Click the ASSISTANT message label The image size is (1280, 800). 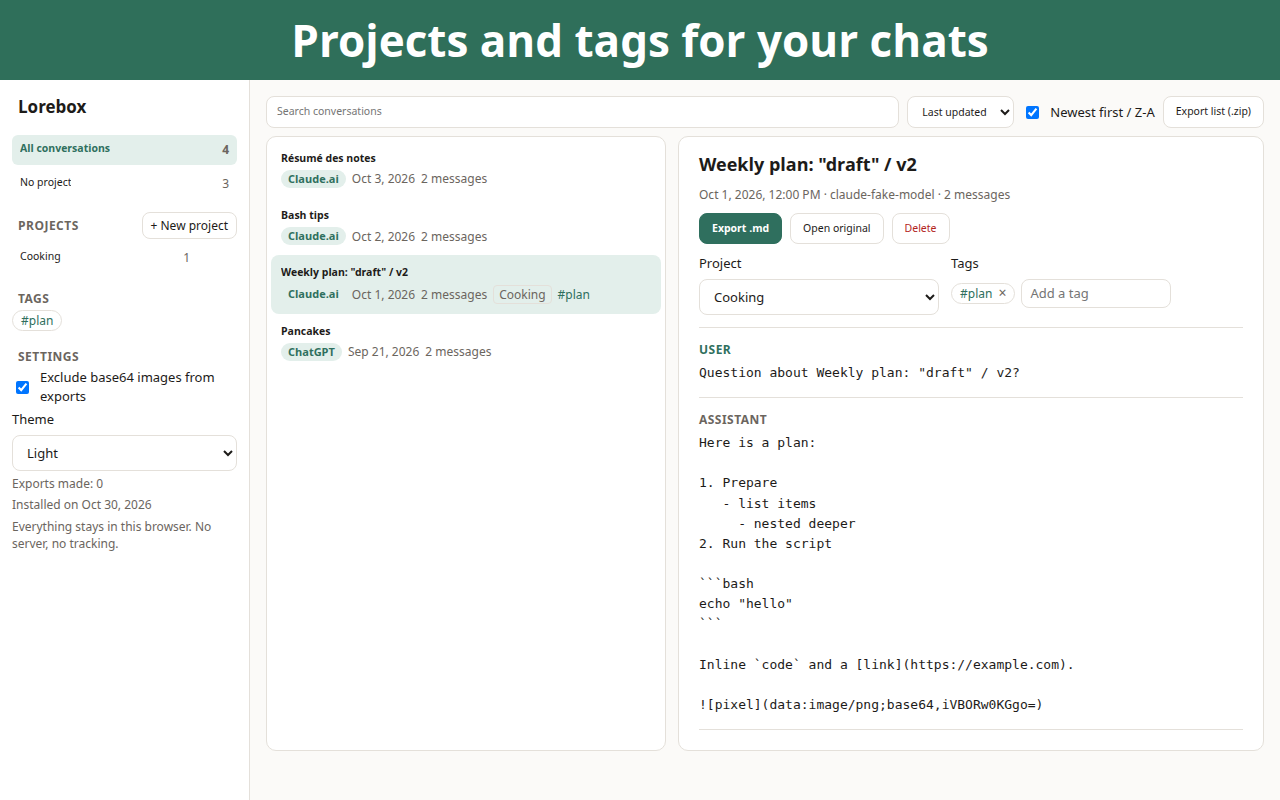coord(733,420)
